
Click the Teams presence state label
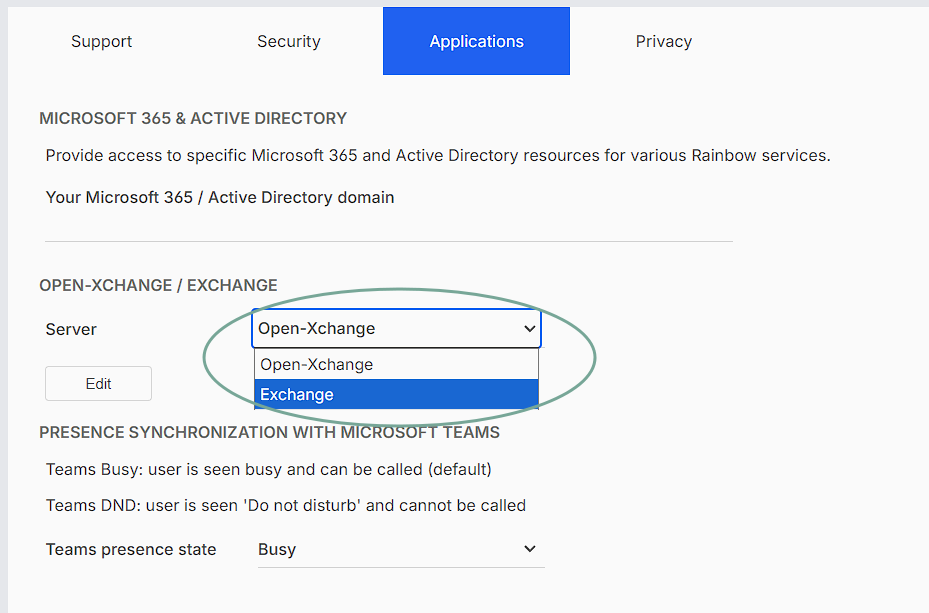tap(131, 549)
